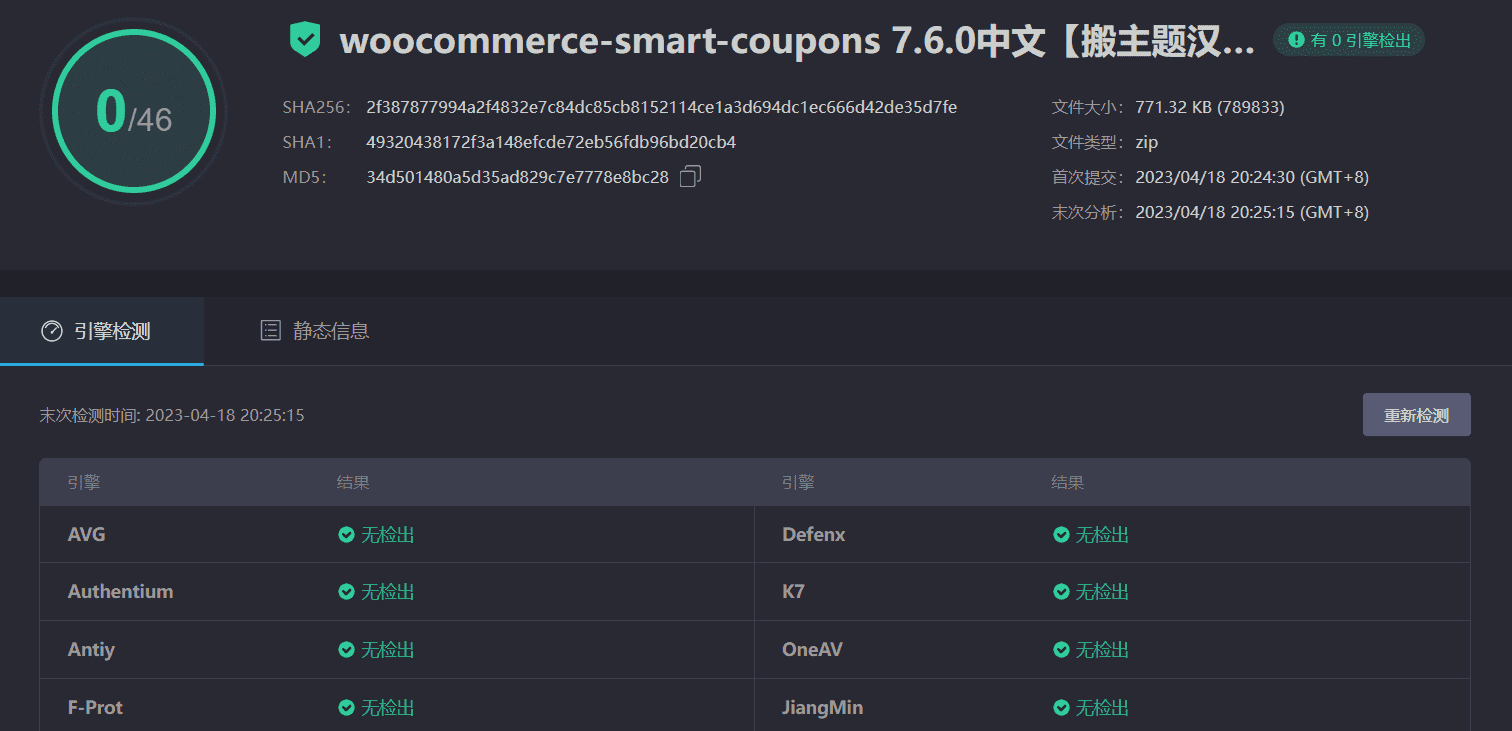
Task: Click 无检出 text in JiangMin row
Action: coord(1102,708)
